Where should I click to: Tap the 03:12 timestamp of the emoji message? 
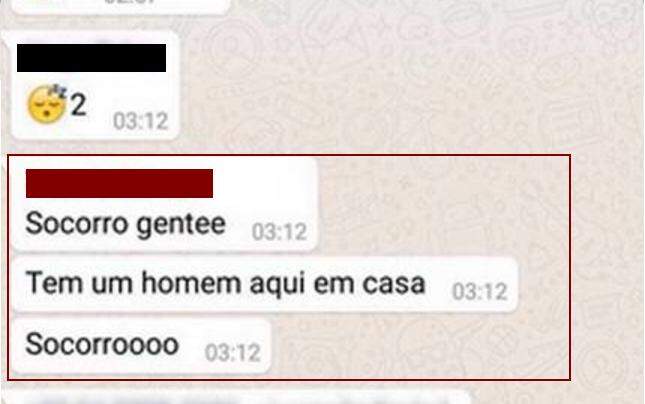tap(141, 121)
